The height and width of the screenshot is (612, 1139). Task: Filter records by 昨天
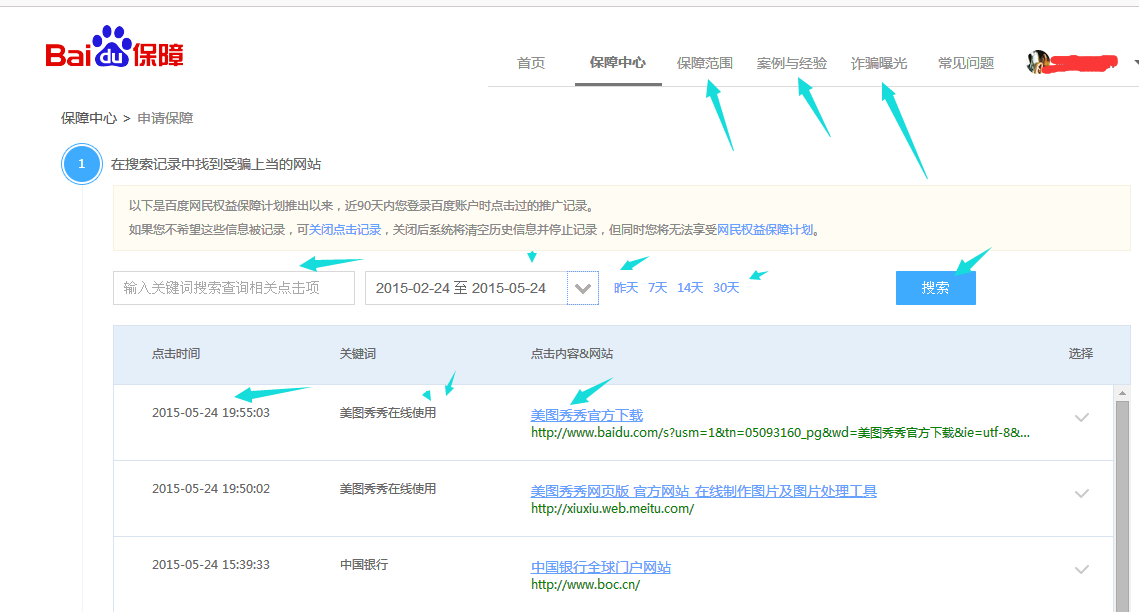(x=626, y=288)
